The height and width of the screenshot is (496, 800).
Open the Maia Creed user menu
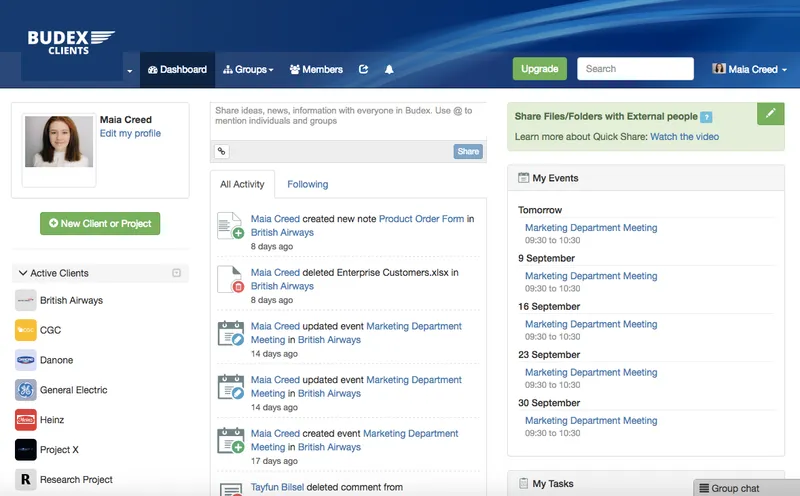click(749, 69)
